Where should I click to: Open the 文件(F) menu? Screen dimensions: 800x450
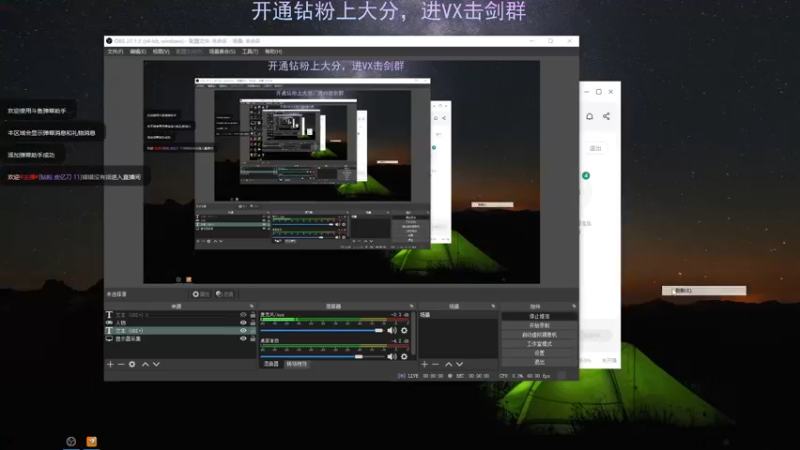[115, 52]
